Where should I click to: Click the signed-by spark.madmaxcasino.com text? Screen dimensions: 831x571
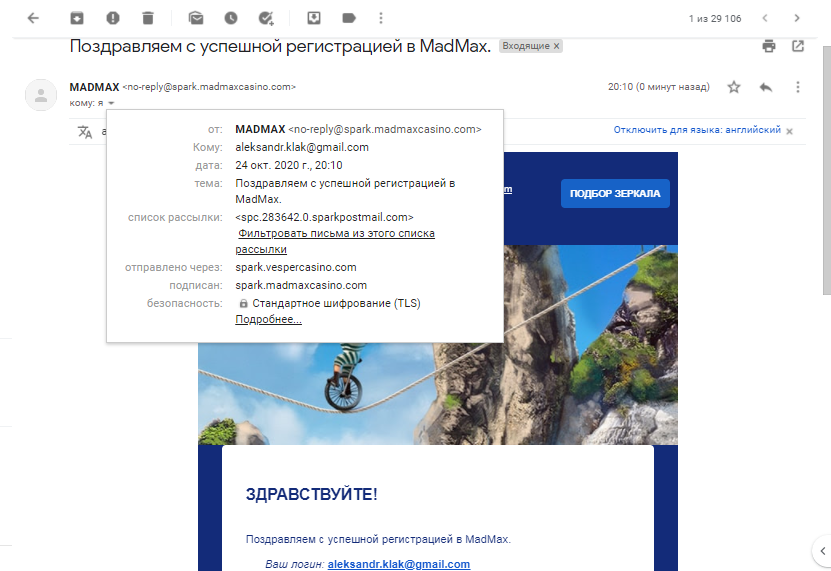point(301,285)
